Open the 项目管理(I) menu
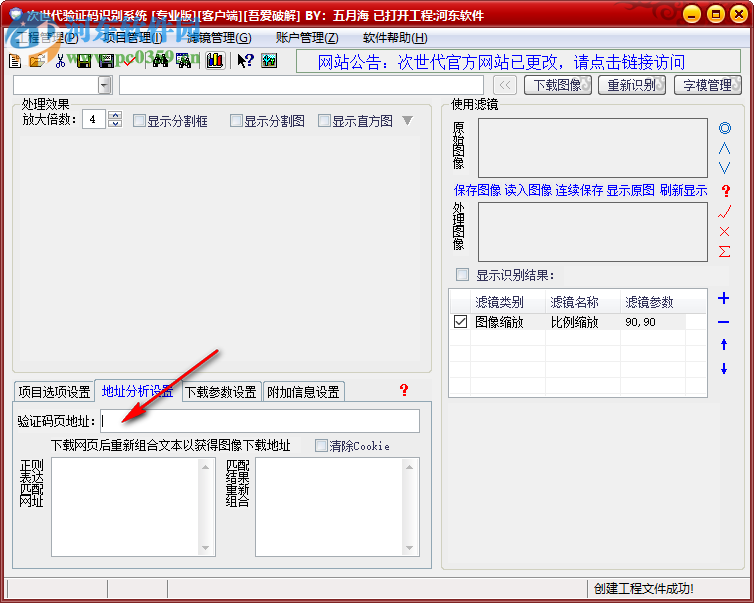The image size is (754, 603). [133, 38]
